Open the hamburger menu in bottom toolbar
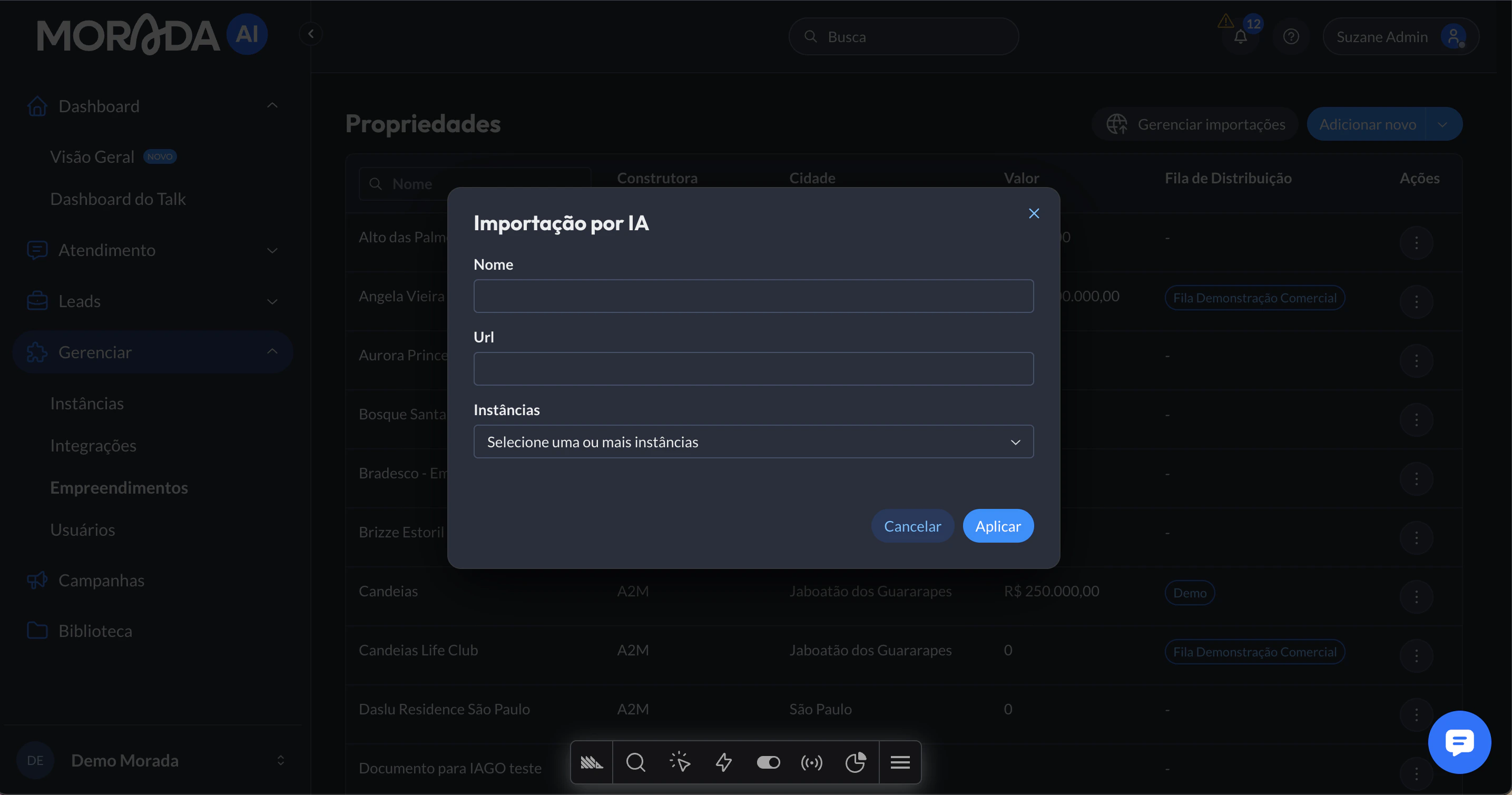The image size is (1512, 795). (x=900, y=762)
